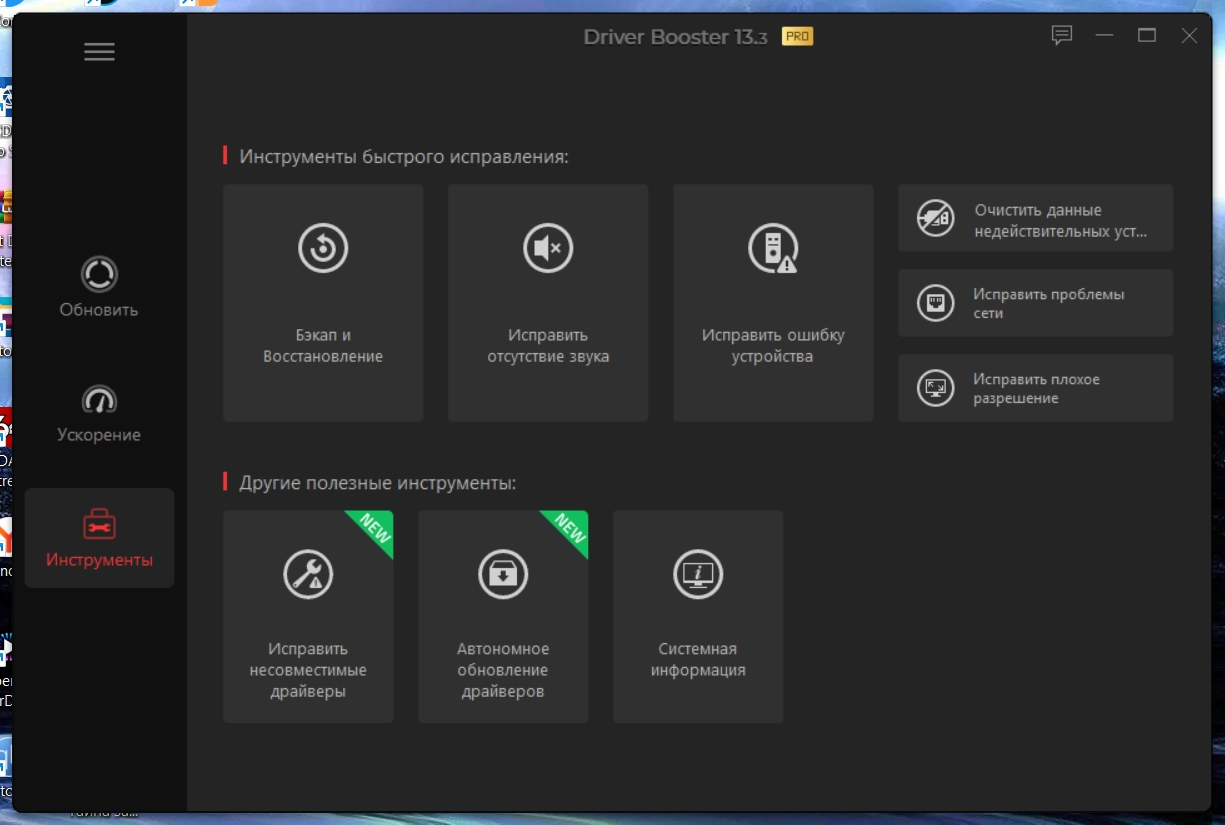Click the device error warning icon
The height and width of the screenshot is (825, 1225).
point(773,248)
